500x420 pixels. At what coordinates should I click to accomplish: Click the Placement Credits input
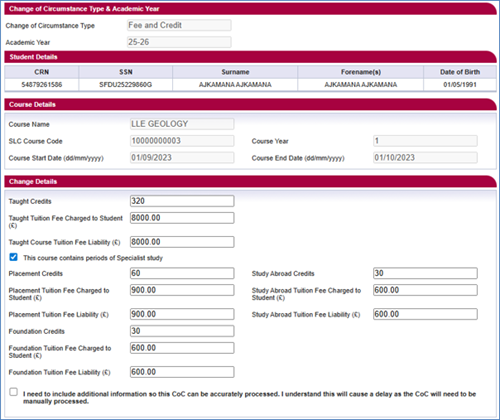click(x=182, y=273)
